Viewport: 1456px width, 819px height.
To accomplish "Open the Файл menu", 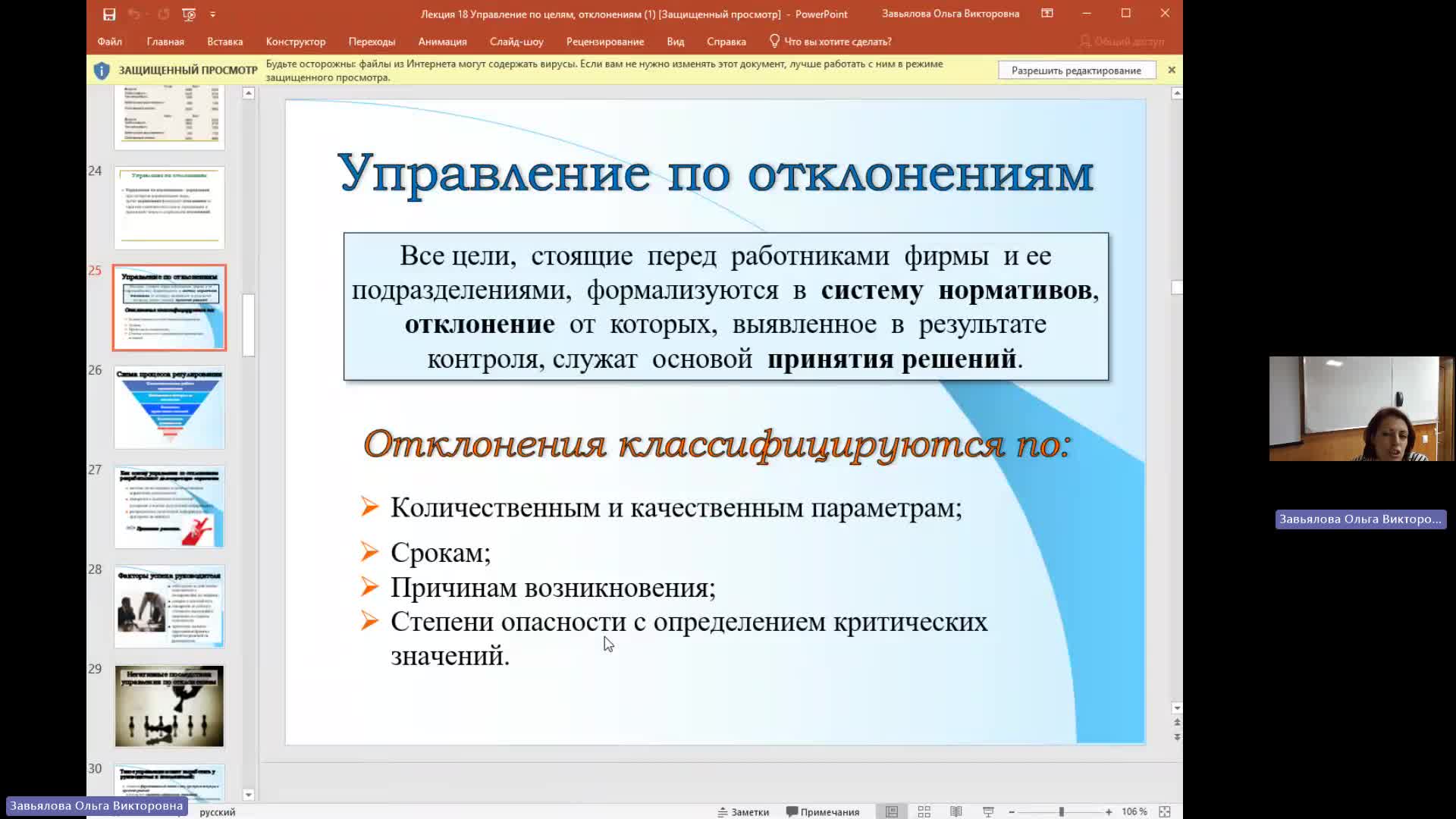I will pyautogui.click(x=110, y=42).
